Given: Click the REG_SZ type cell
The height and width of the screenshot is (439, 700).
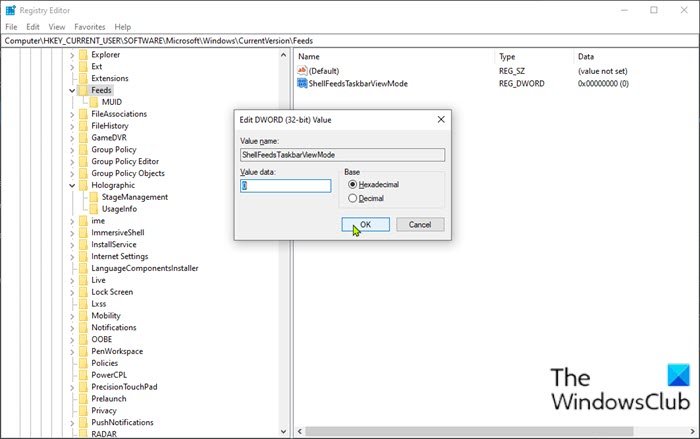Looking at the screenshot, I should (512, 71).
